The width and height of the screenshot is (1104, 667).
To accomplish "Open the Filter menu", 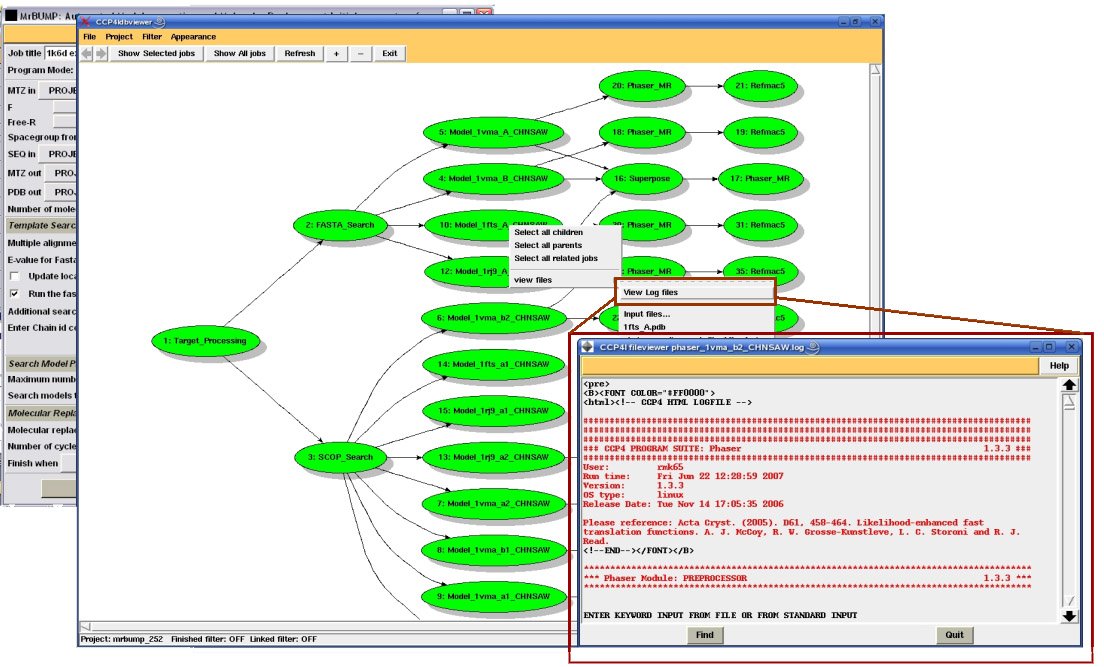I will [151, 37].
